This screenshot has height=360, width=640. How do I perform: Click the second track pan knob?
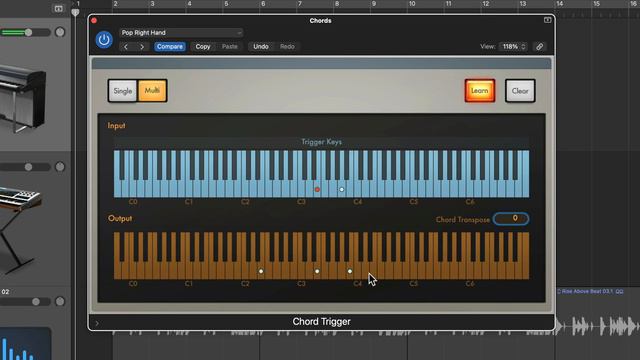[x=60, y=167]
